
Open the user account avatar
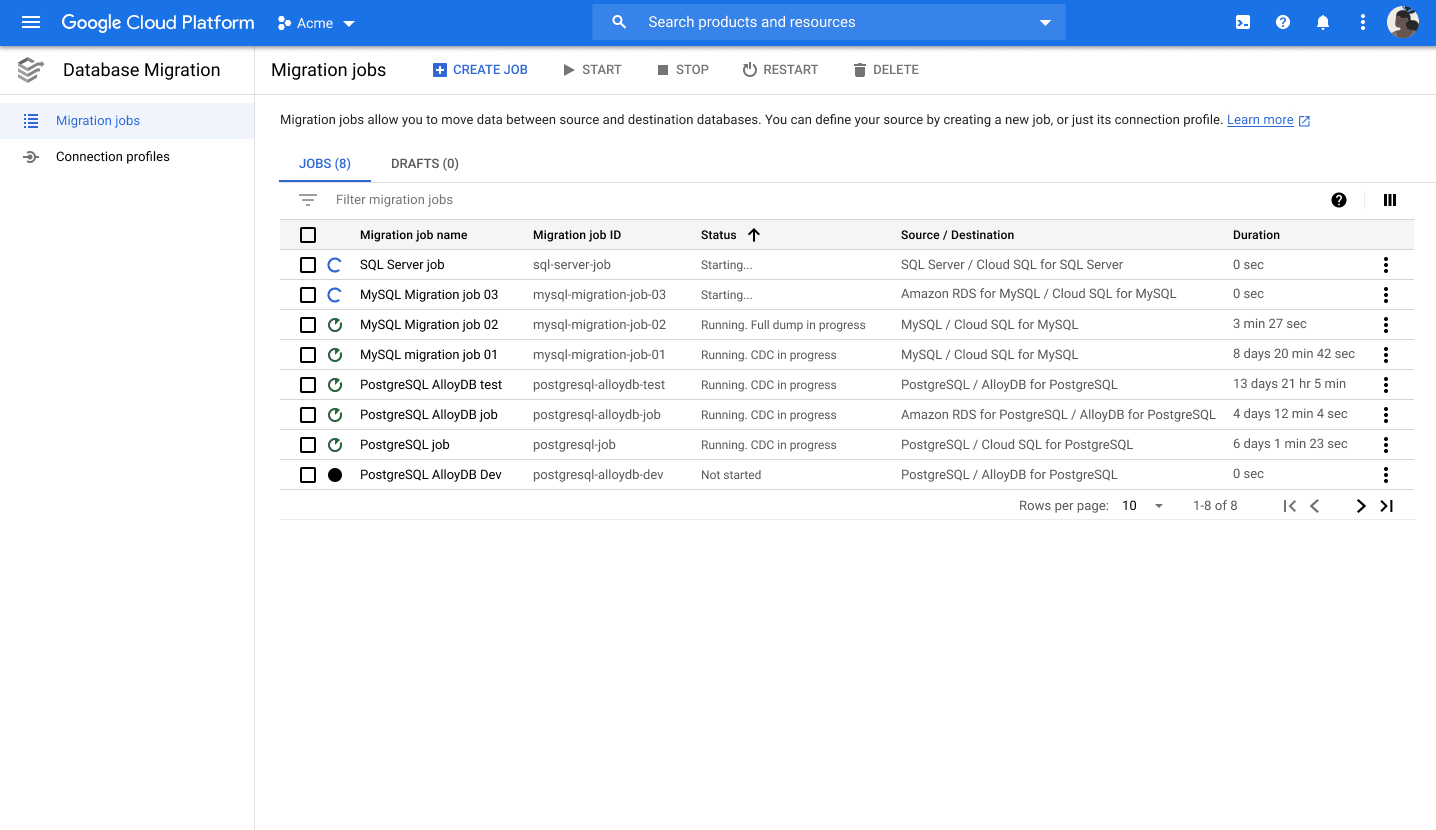tap(1403, 22)
